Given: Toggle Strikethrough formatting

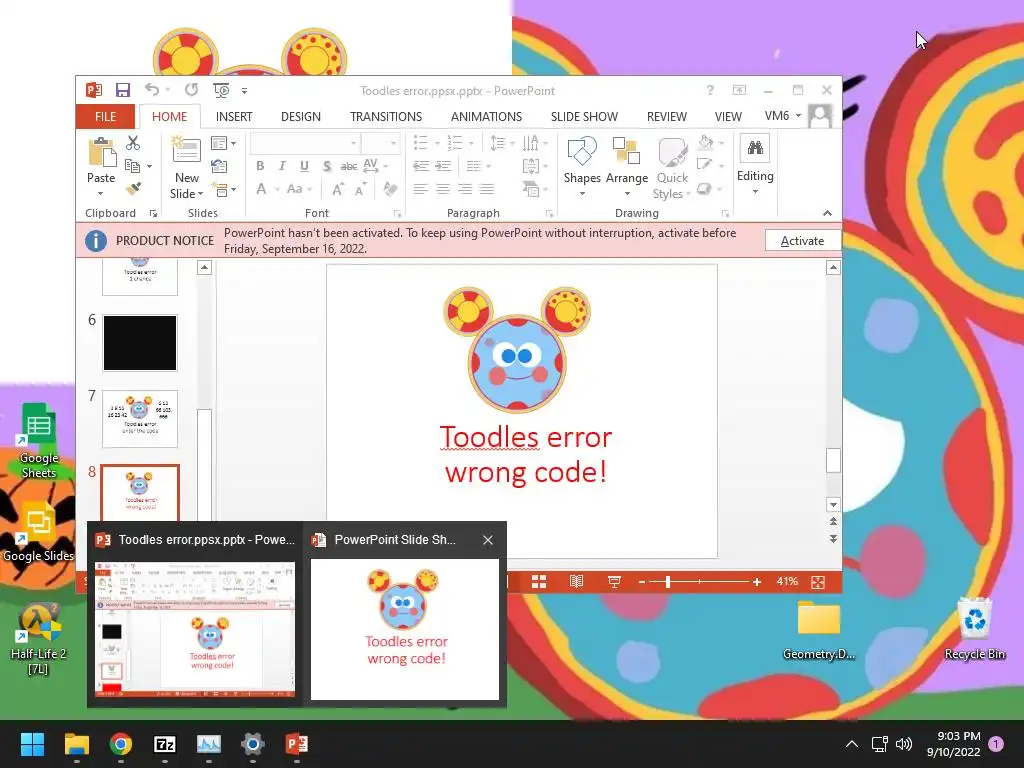Looking at the screenshot, I should 349,166.
